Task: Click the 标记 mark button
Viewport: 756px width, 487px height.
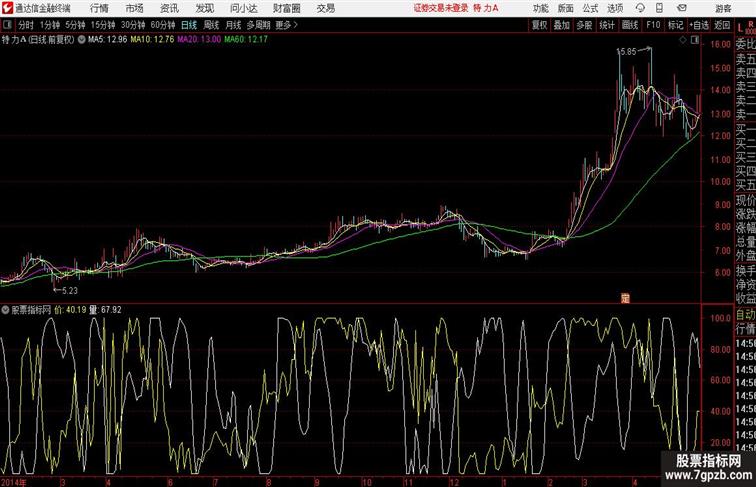Action: [x=675, y=25]
